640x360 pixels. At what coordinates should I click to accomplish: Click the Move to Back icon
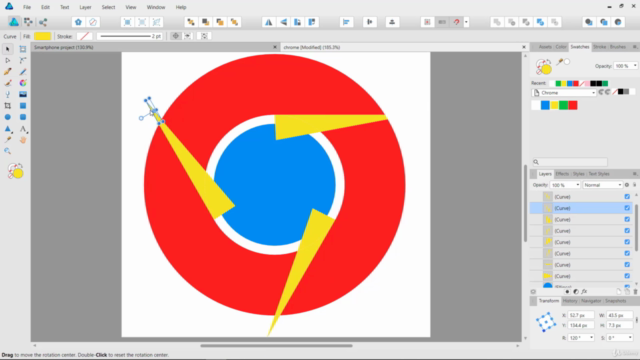point(191,22)
